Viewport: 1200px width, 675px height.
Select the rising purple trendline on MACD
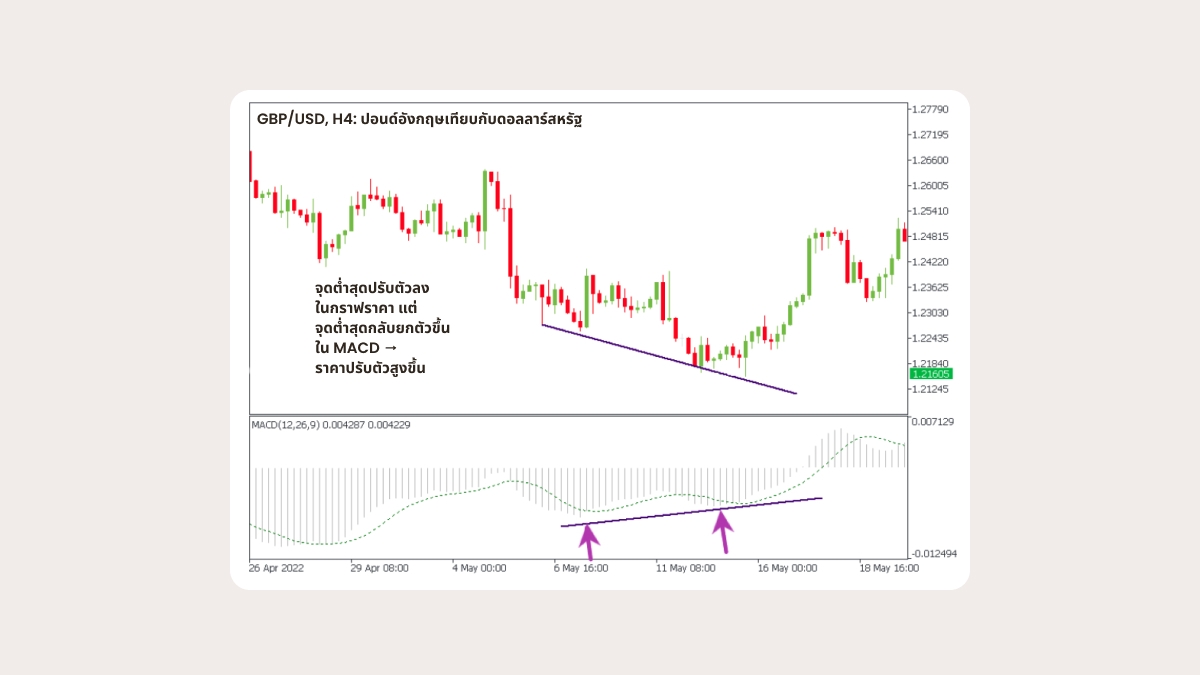pyautogui.click(x=690, y=511)
